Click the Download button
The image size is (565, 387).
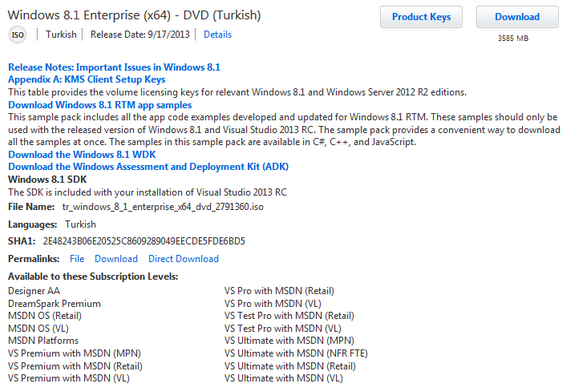point(517,17)
